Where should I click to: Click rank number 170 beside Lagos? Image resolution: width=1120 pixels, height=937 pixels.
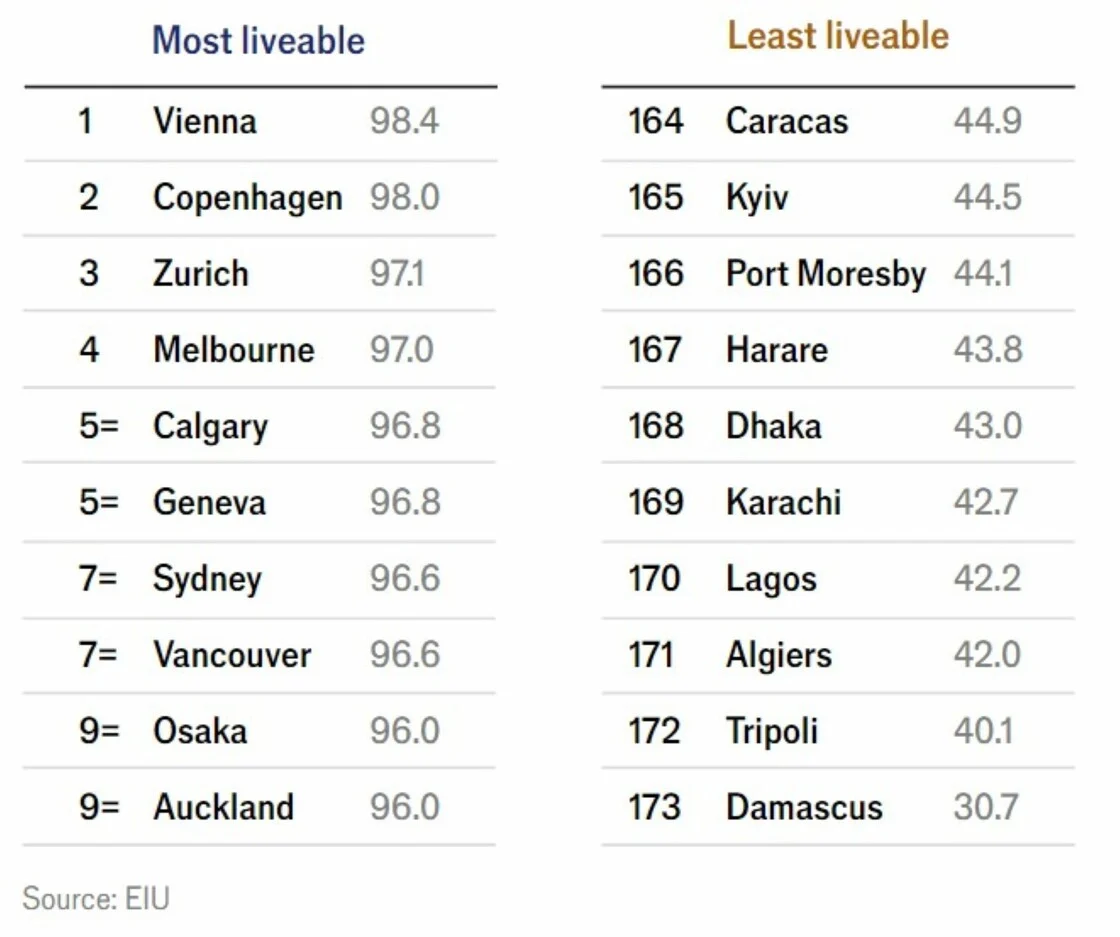pos(654,578)
